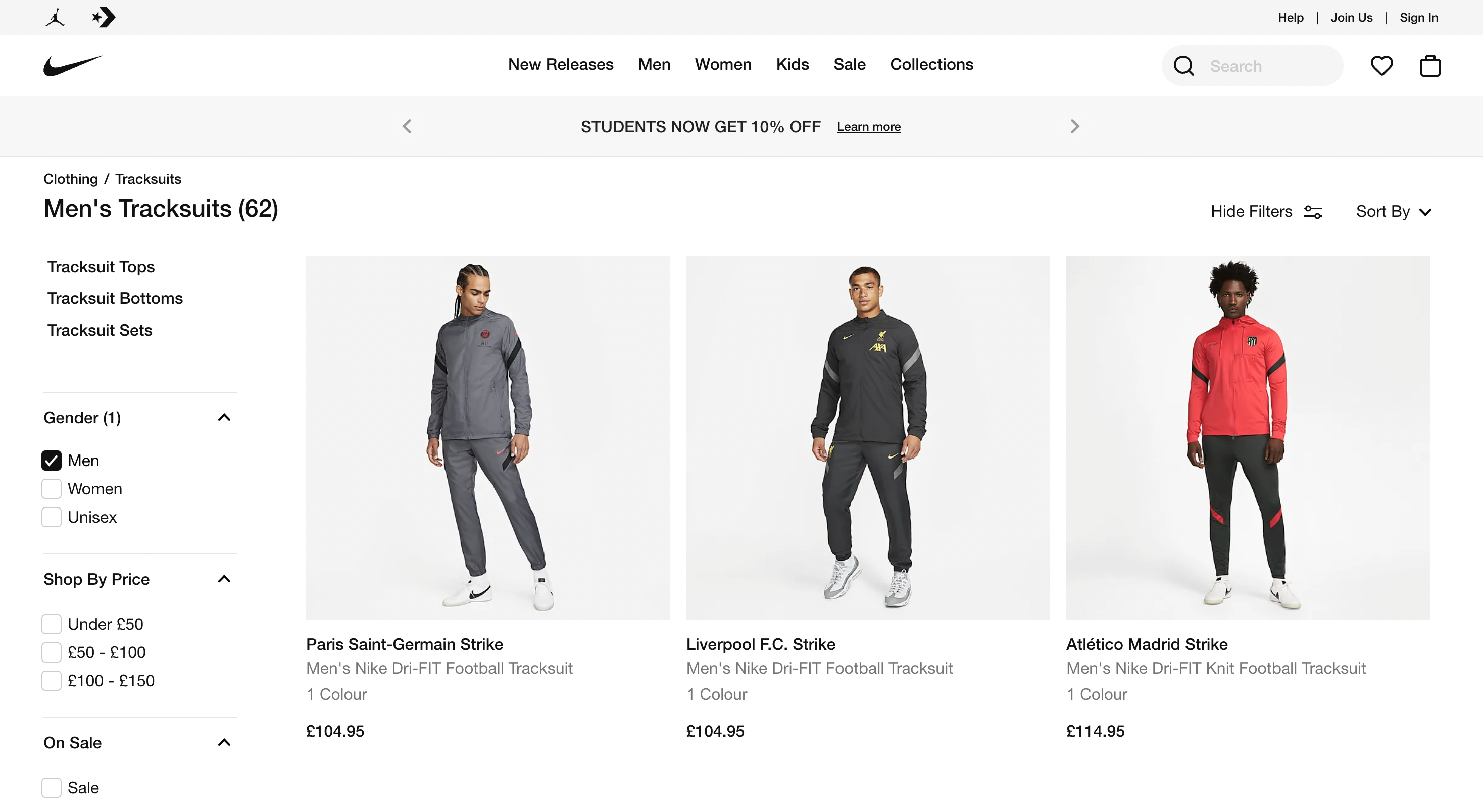Screen dimensions: 1483x812
Task: Click into the Search input field
Action: (x=1272, y=66)
